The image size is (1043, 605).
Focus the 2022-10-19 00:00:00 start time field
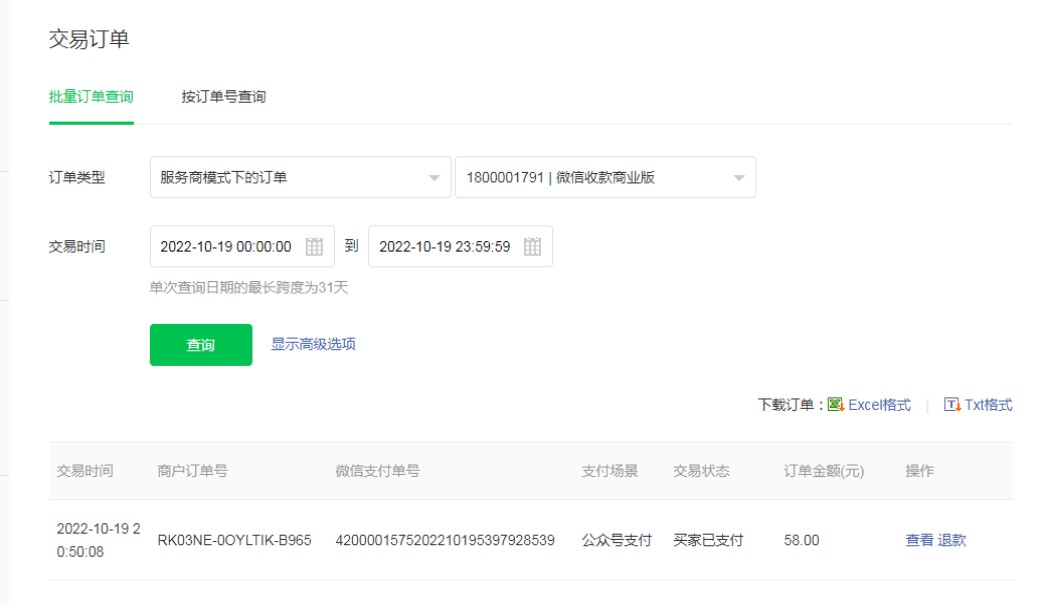coord(226,247)
